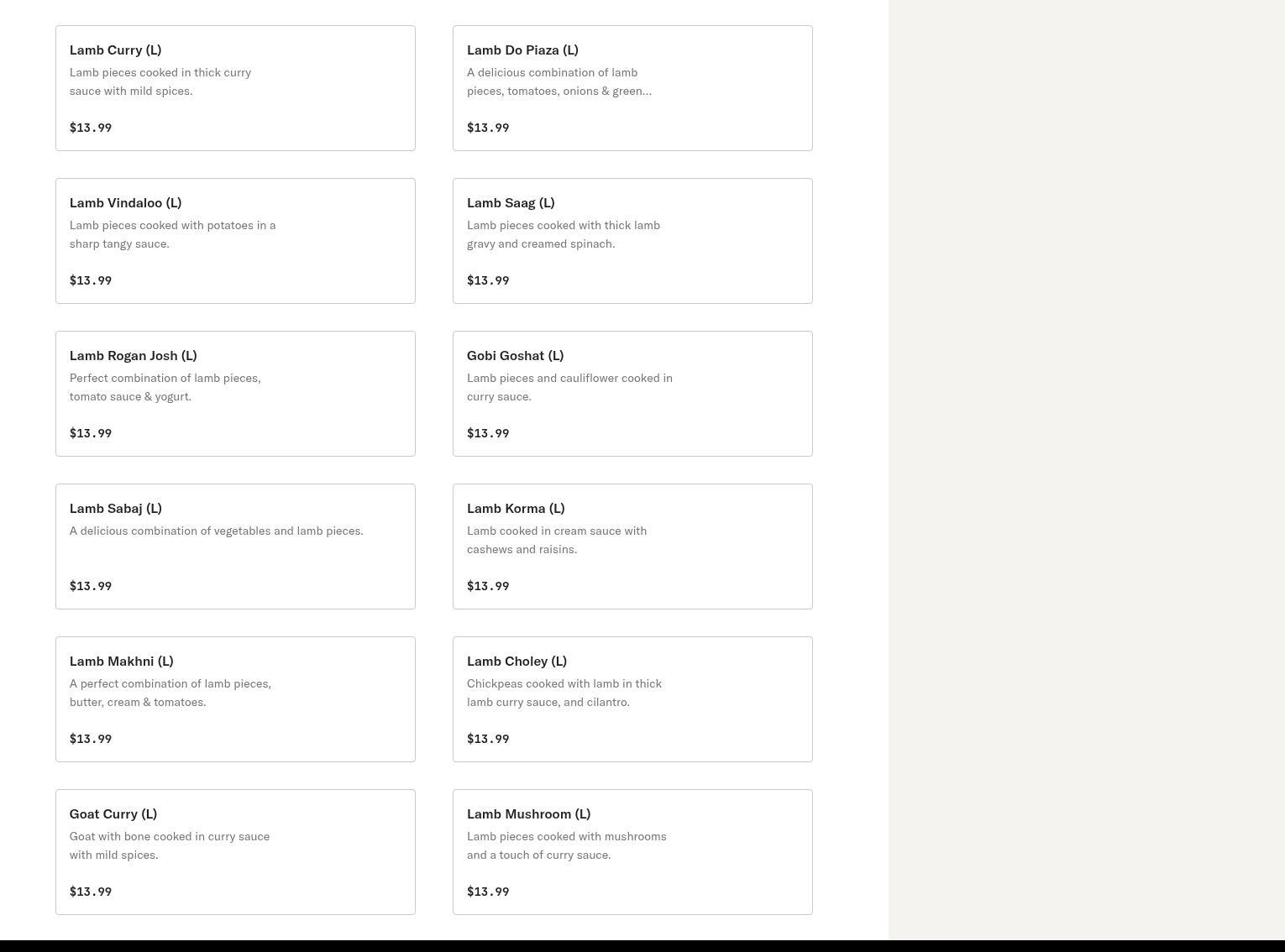Click the $13.99 price under Gobi Goshat

(488, 433)
